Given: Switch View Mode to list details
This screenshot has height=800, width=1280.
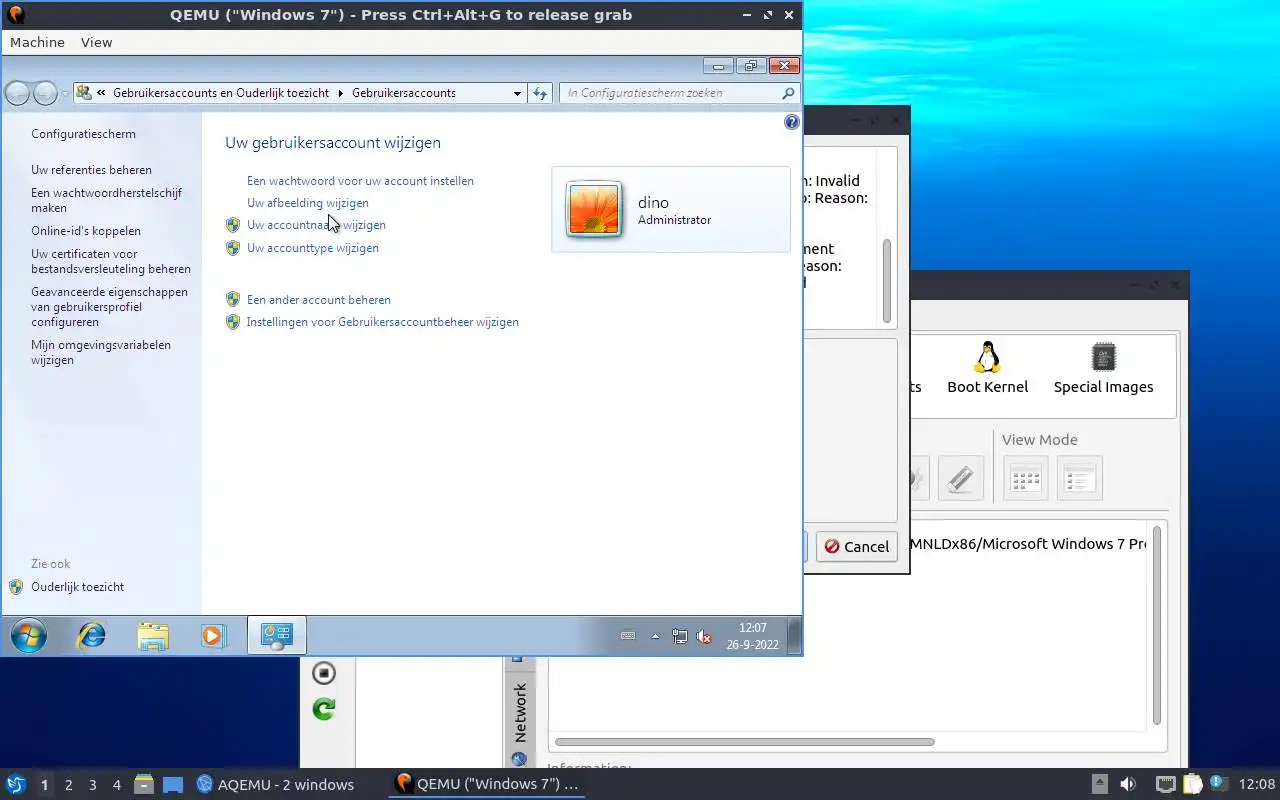Looking at the screenshot, I should click(1079, 479).
